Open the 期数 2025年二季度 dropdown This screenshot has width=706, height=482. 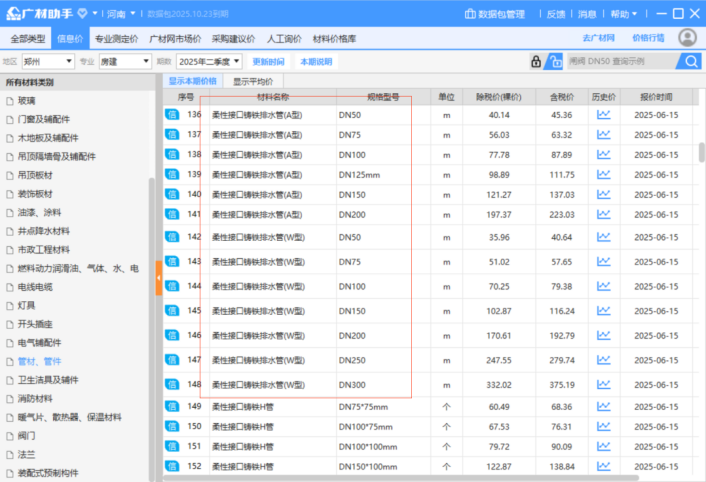tap(209, 62)
